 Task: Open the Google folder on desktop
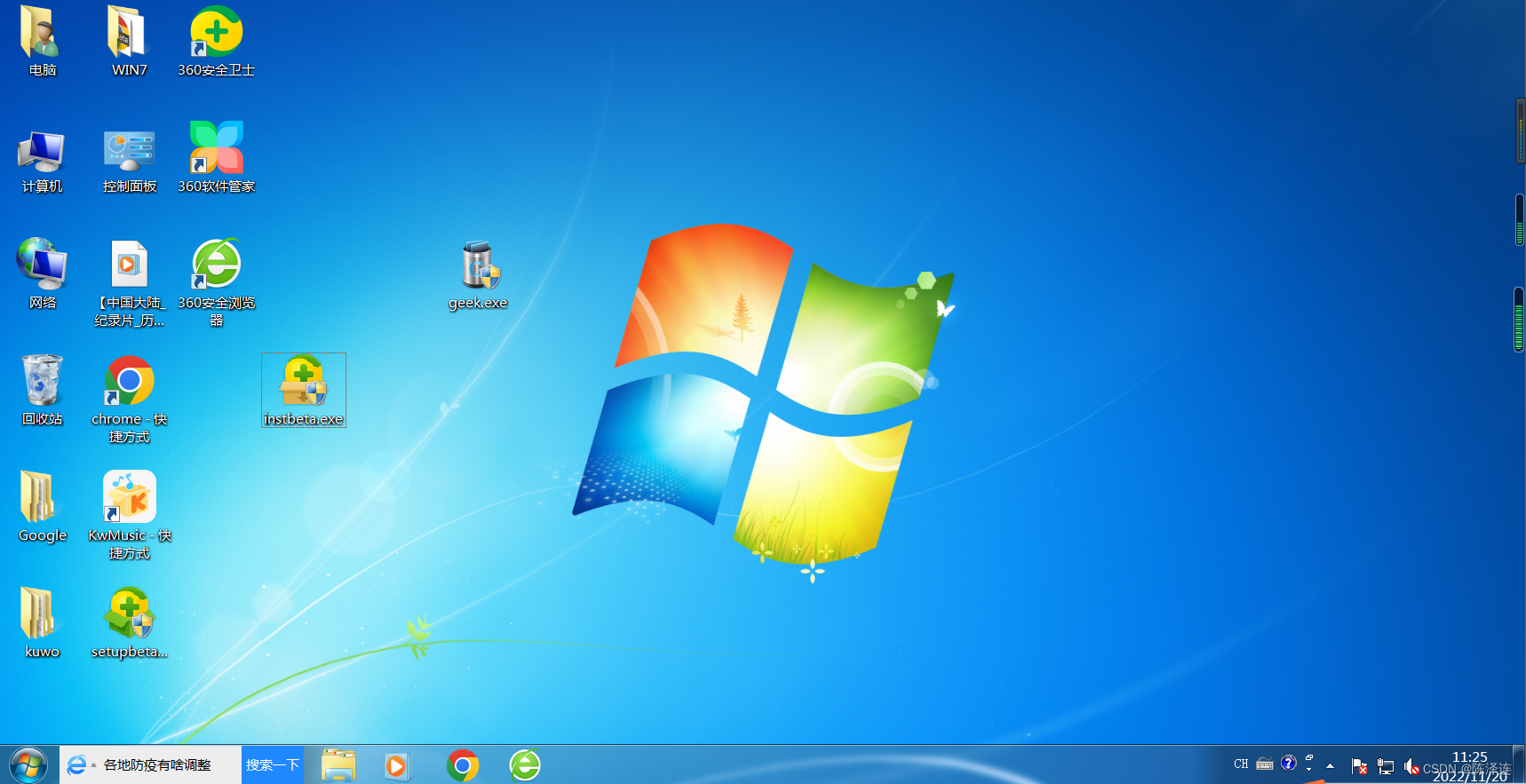(x=42, y=506)
